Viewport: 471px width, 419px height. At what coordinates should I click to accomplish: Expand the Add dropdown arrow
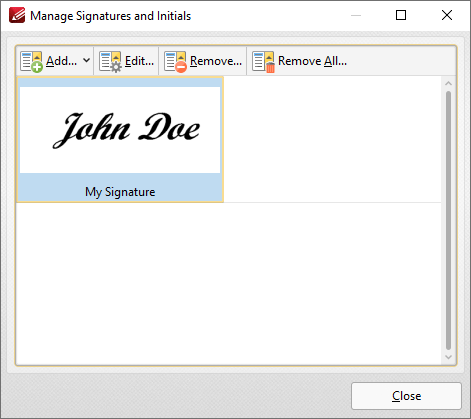tap(86, 61)
